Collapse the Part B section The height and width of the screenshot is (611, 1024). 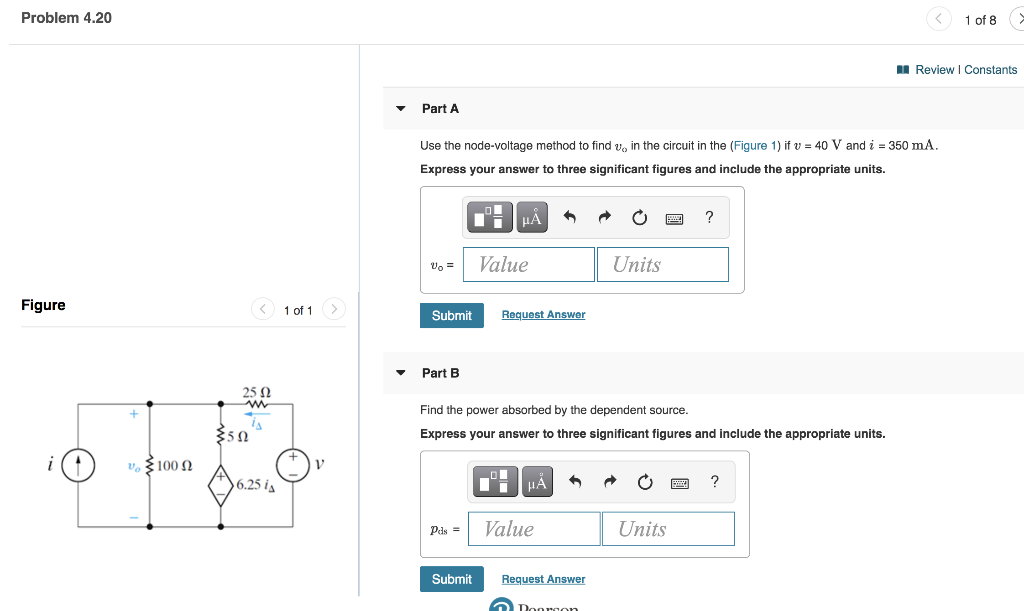[x=400, y=372]
